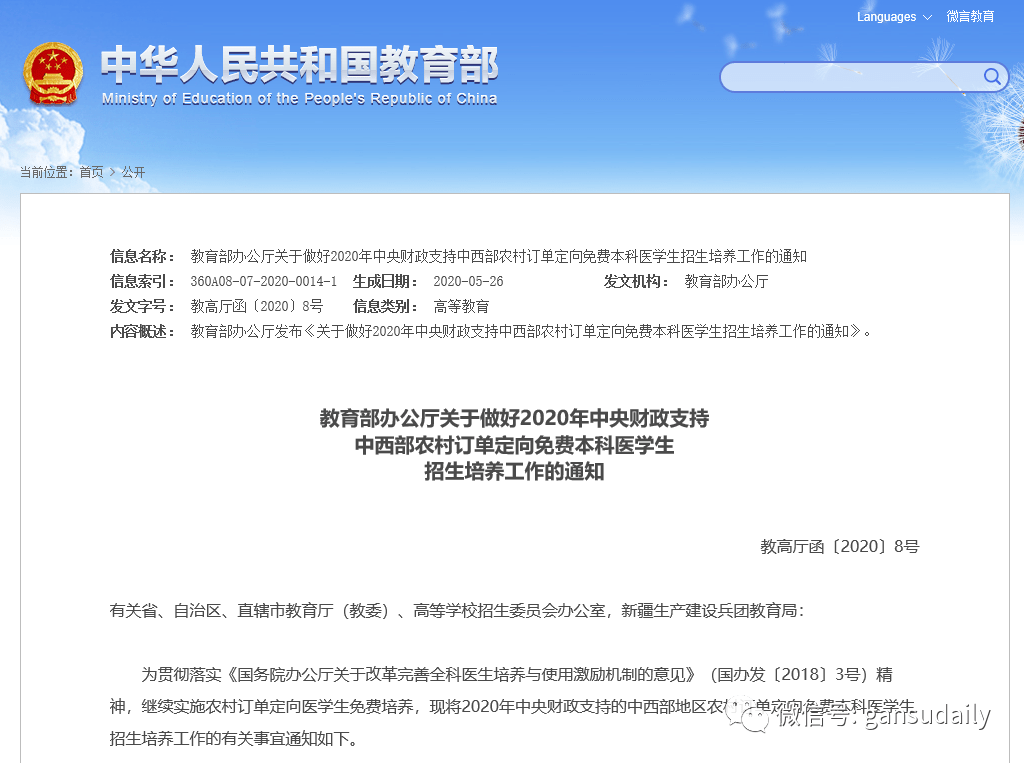This screenshot has width=1024, height=763.
Task: Click the 中华人民共和国教育部 site title
Action: (x=299, y=65)
